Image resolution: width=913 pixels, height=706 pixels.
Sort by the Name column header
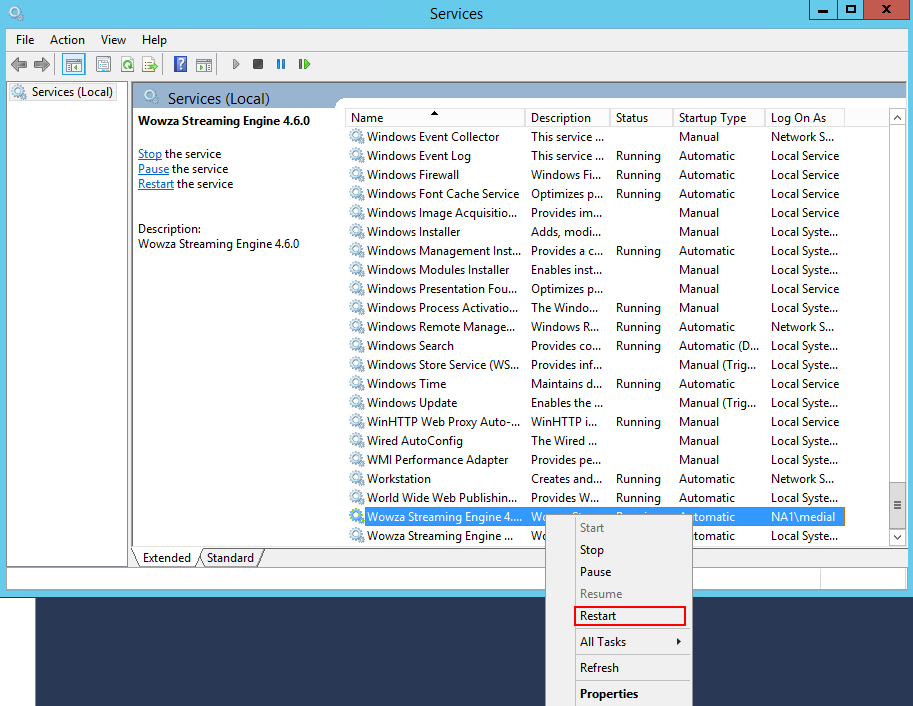pos(434,118)
